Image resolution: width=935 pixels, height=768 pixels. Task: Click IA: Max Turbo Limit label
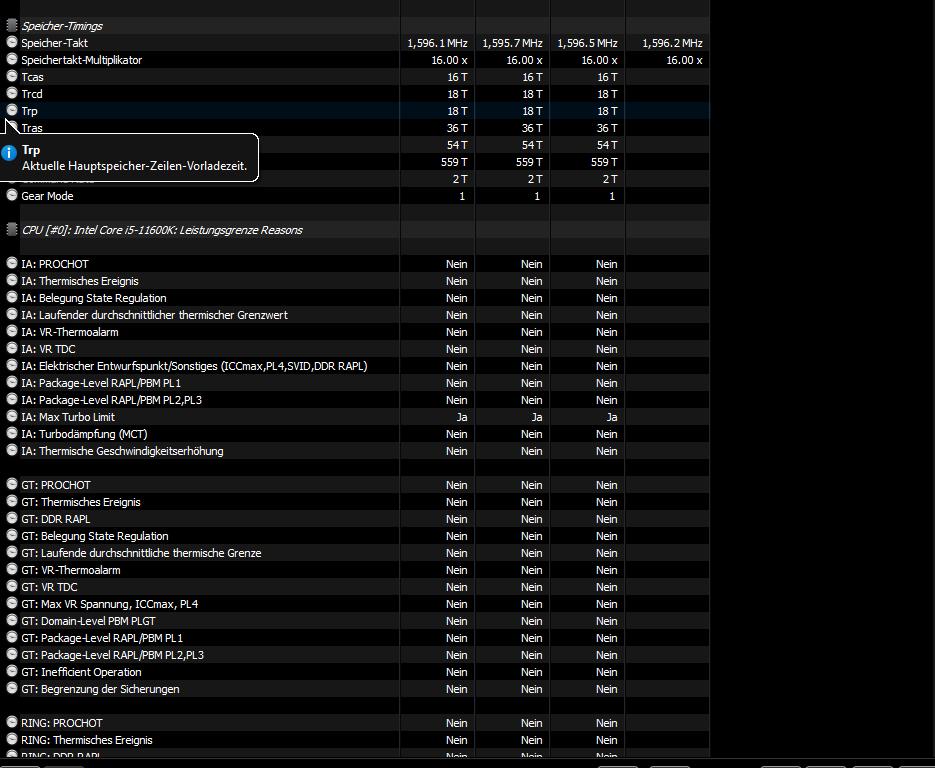(x=68, y=417)
